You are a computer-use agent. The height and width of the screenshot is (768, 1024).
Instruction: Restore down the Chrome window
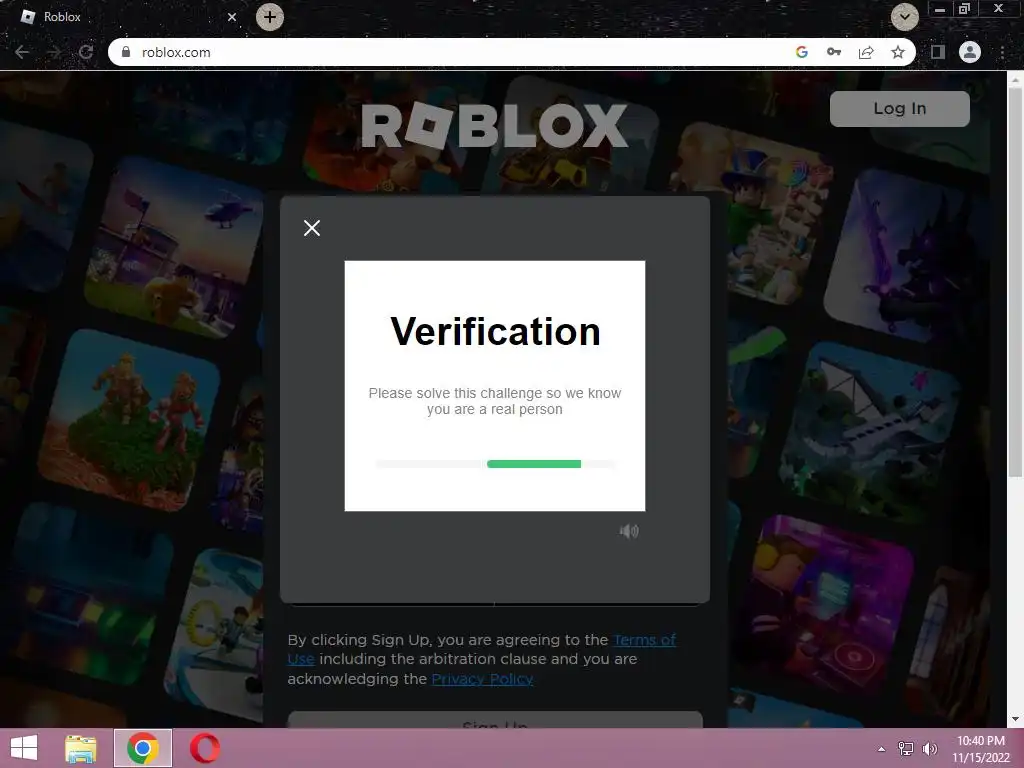coord(964,9)
